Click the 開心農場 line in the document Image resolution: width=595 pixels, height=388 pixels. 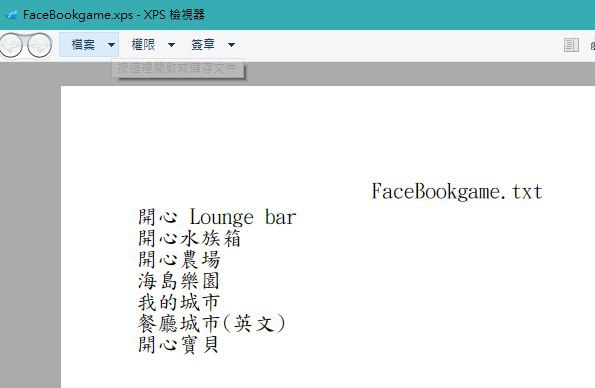[x=179, y=260]
